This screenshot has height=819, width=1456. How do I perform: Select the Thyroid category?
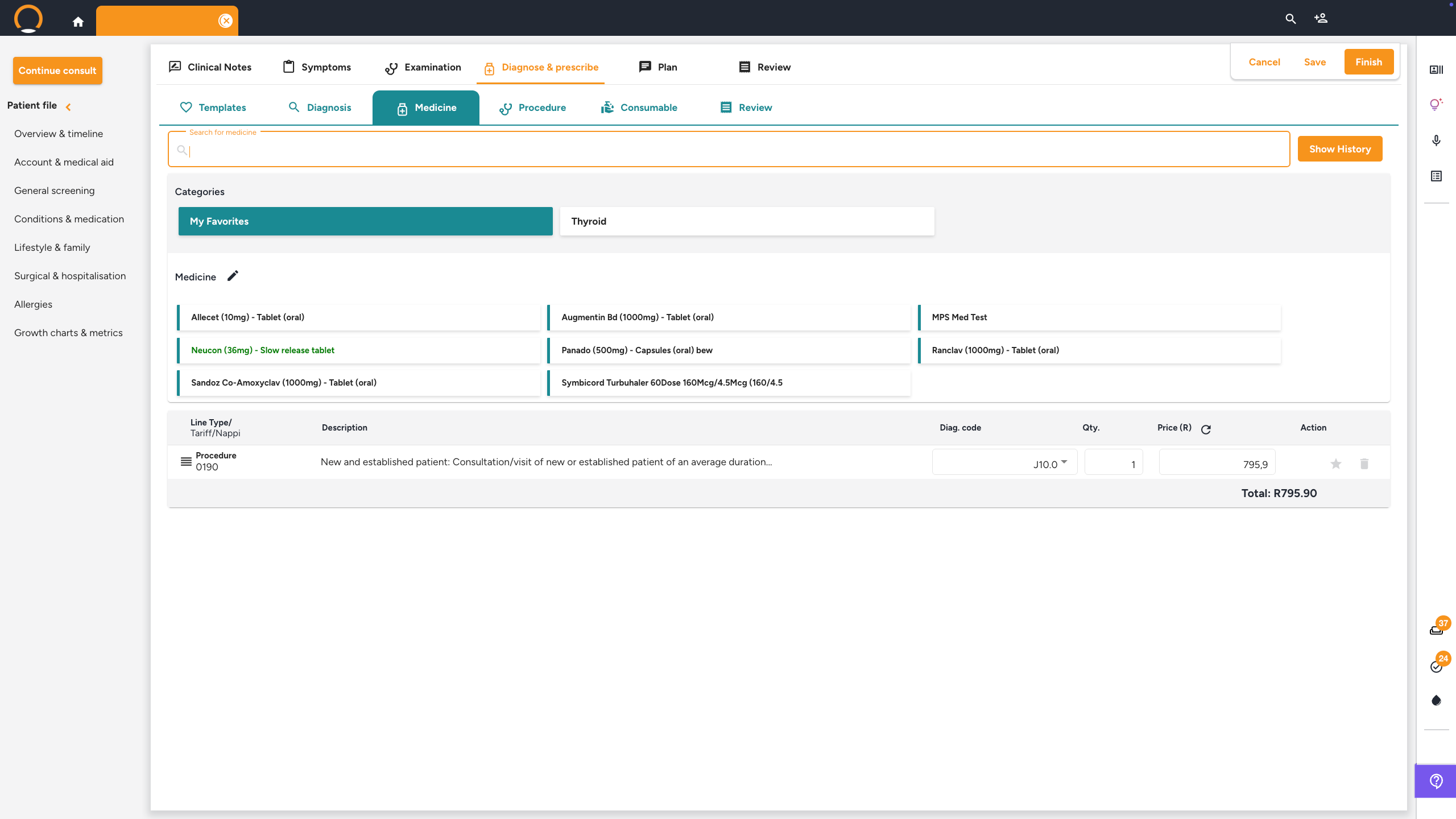tap(746, 221)
